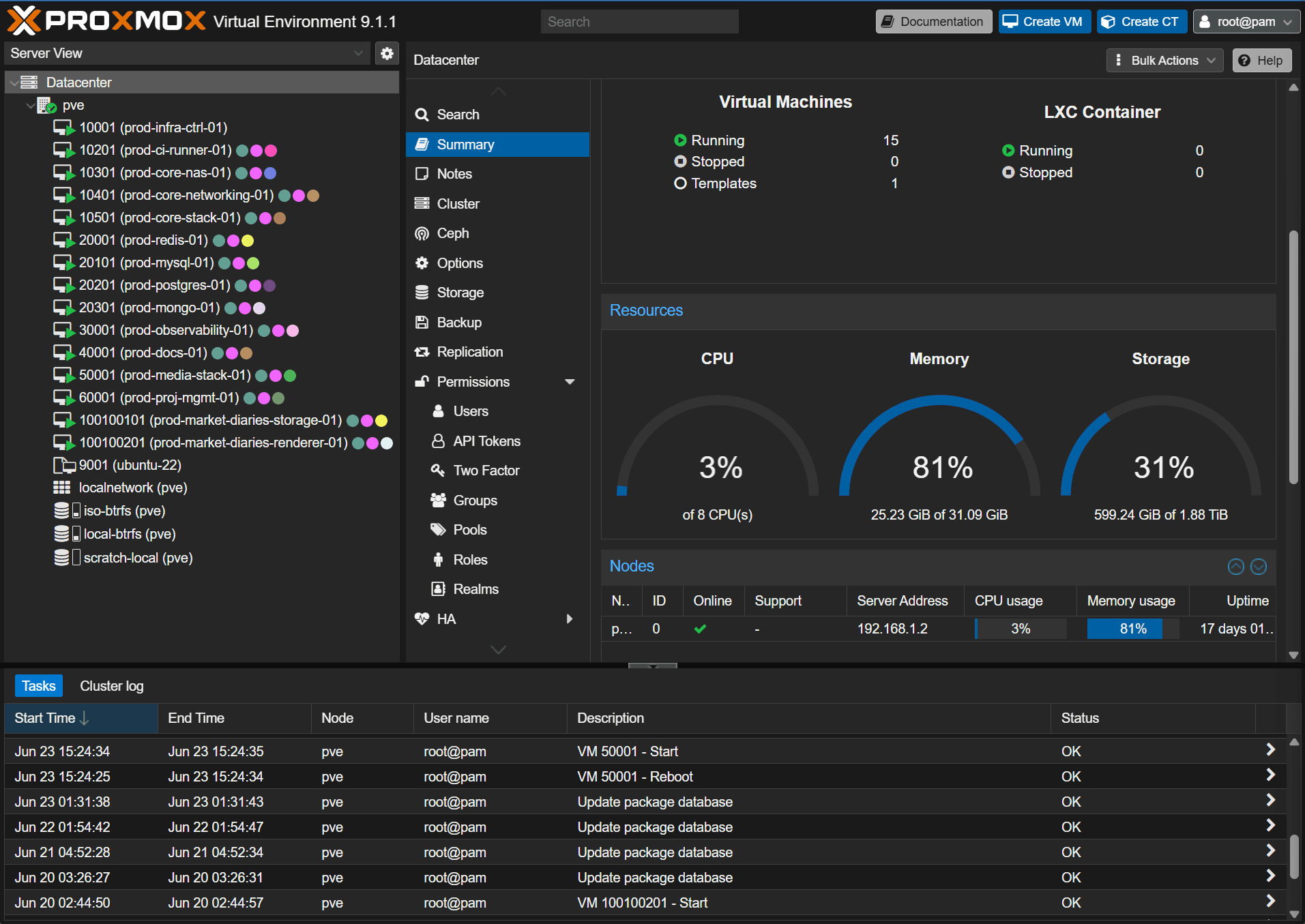
Task: Click the node Memory usage 81% bar
Action: [1133, 629]
